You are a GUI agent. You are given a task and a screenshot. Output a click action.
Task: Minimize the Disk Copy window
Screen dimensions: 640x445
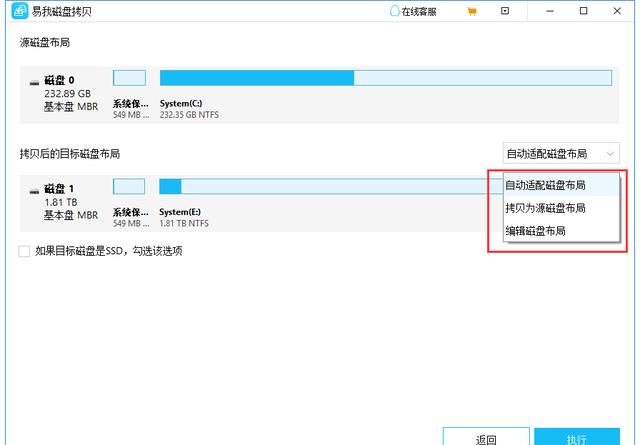pos(547,11)
